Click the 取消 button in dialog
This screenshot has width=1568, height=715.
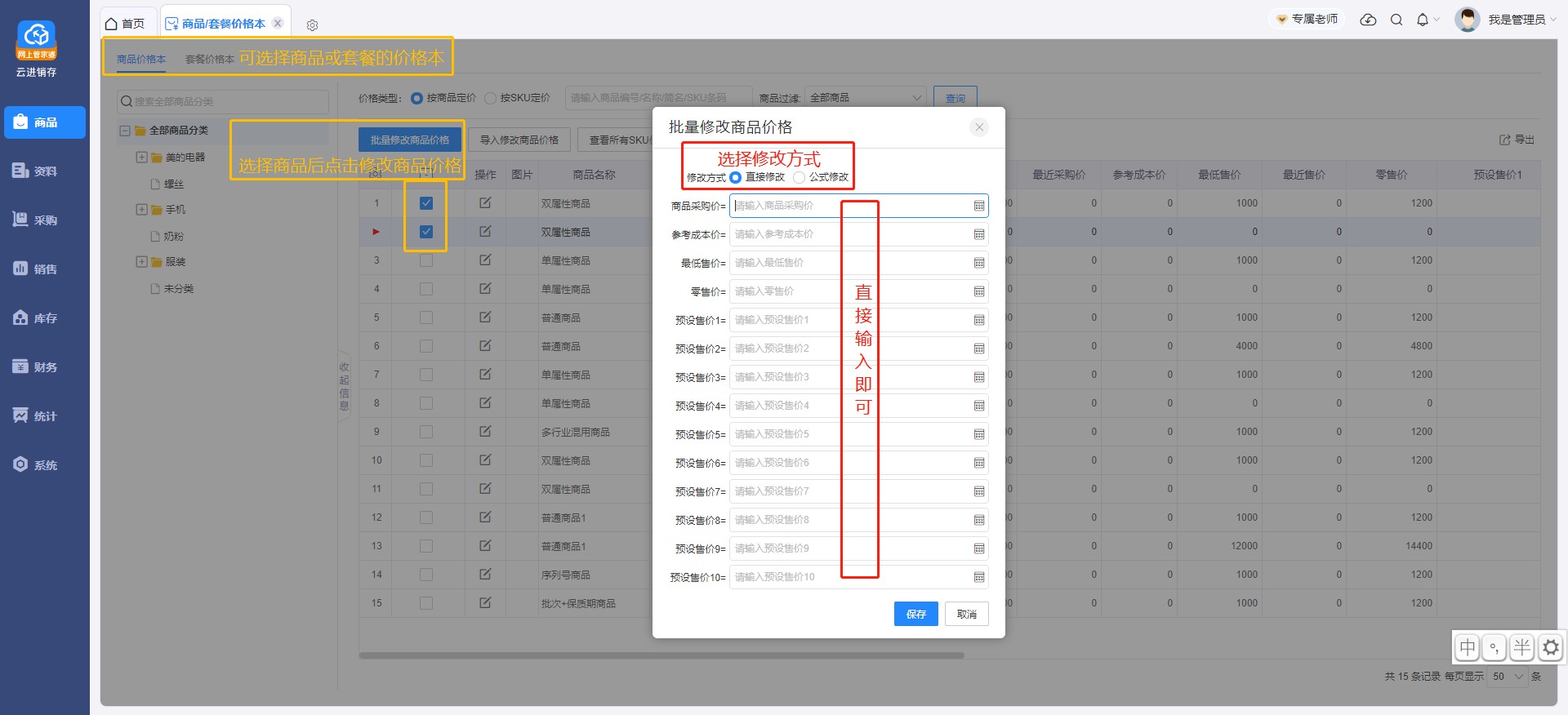[x=967, y=614]
